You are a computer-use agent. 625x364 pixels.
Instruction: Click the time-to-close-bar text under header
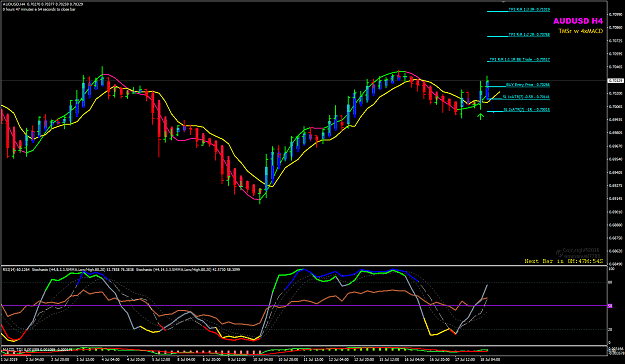click(39, 9)
